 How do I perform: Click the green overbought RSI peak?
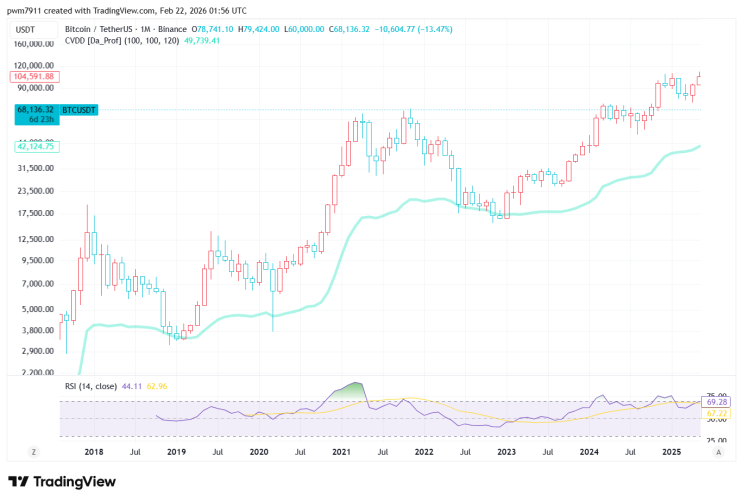(351, 390)
